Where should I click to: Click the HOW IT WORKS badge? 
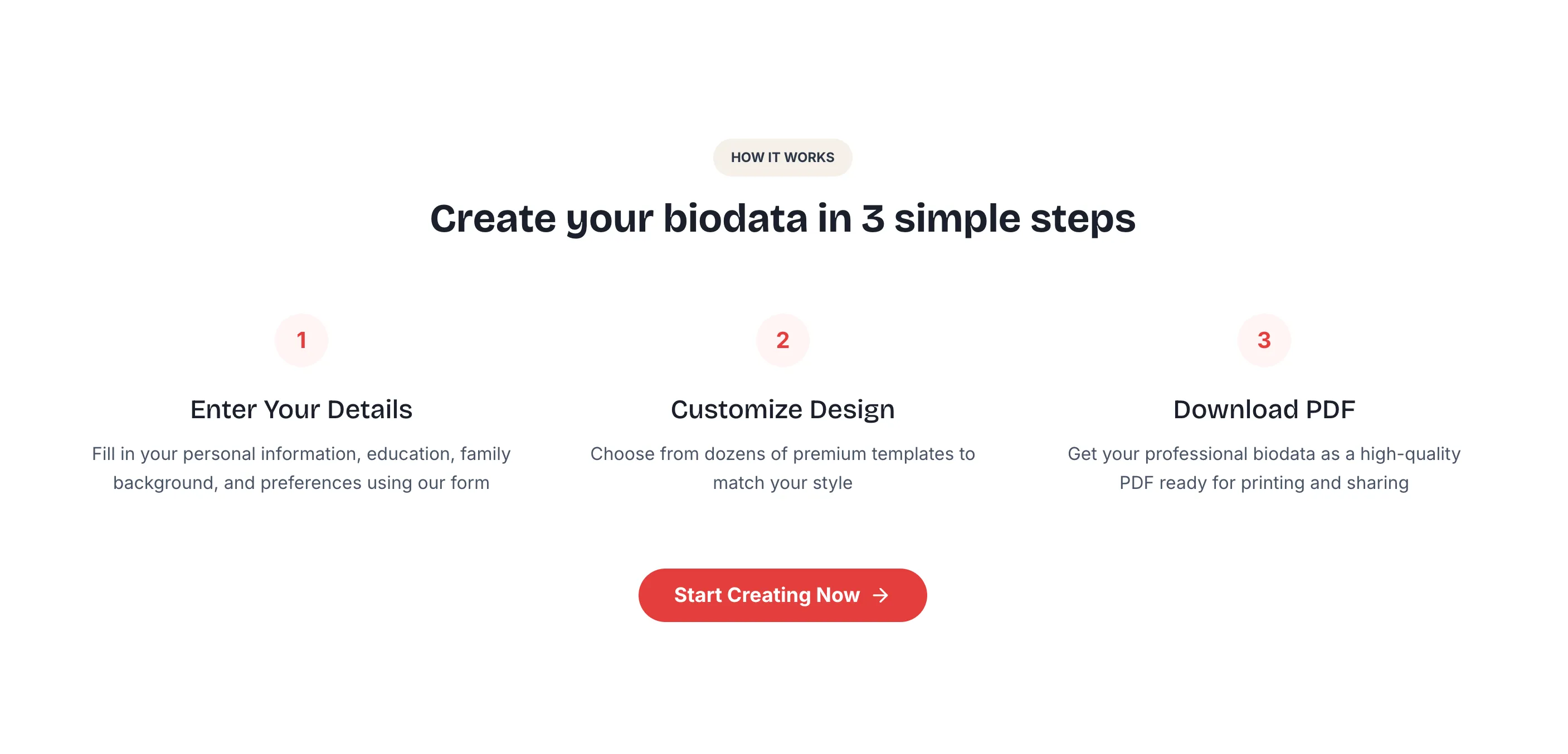coord(782,158)
